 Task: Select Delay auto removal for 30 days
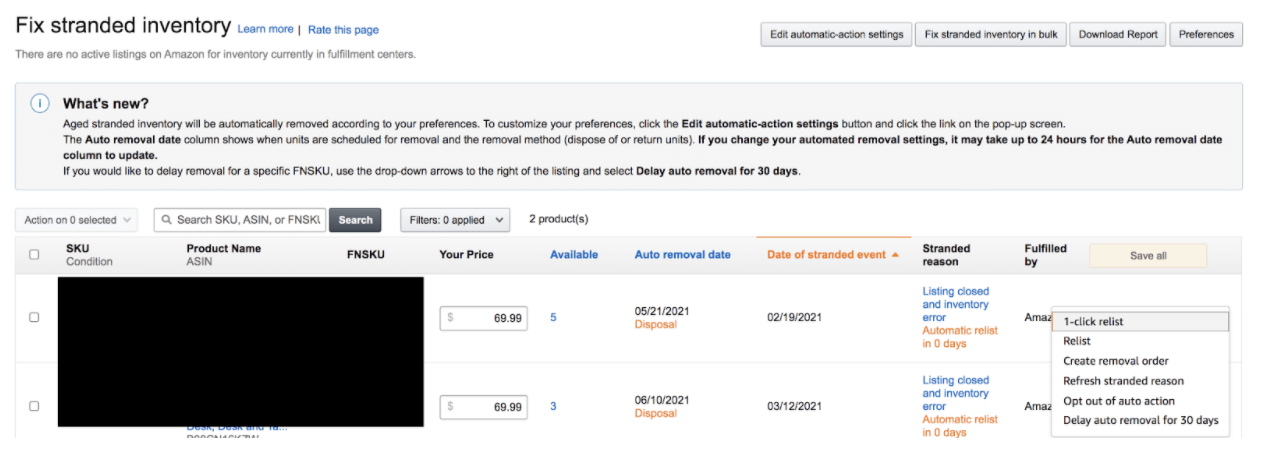tap(1140, 420)
